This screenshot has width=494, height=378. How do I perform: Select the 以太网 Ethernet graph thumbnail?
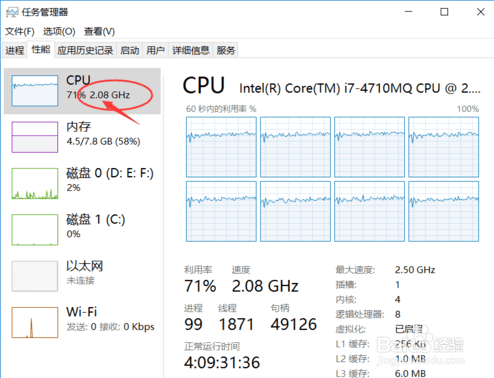(x=35, y=276)
